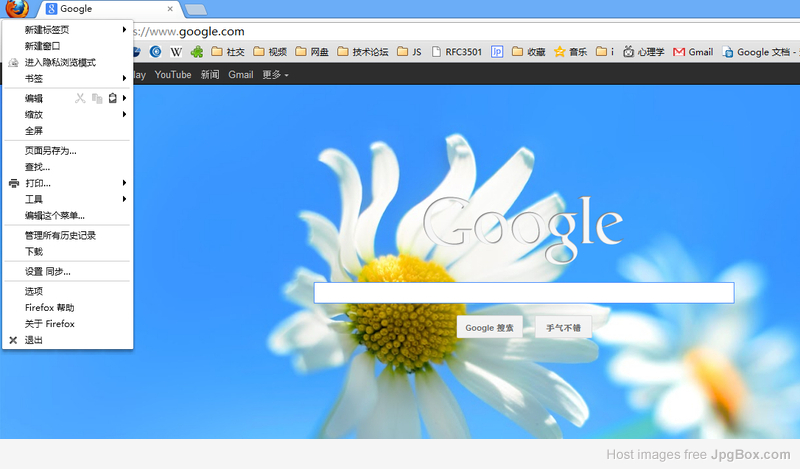Expand the 新建标签页 submenu
The image size is (800, 469).
[x=124, y=30]
